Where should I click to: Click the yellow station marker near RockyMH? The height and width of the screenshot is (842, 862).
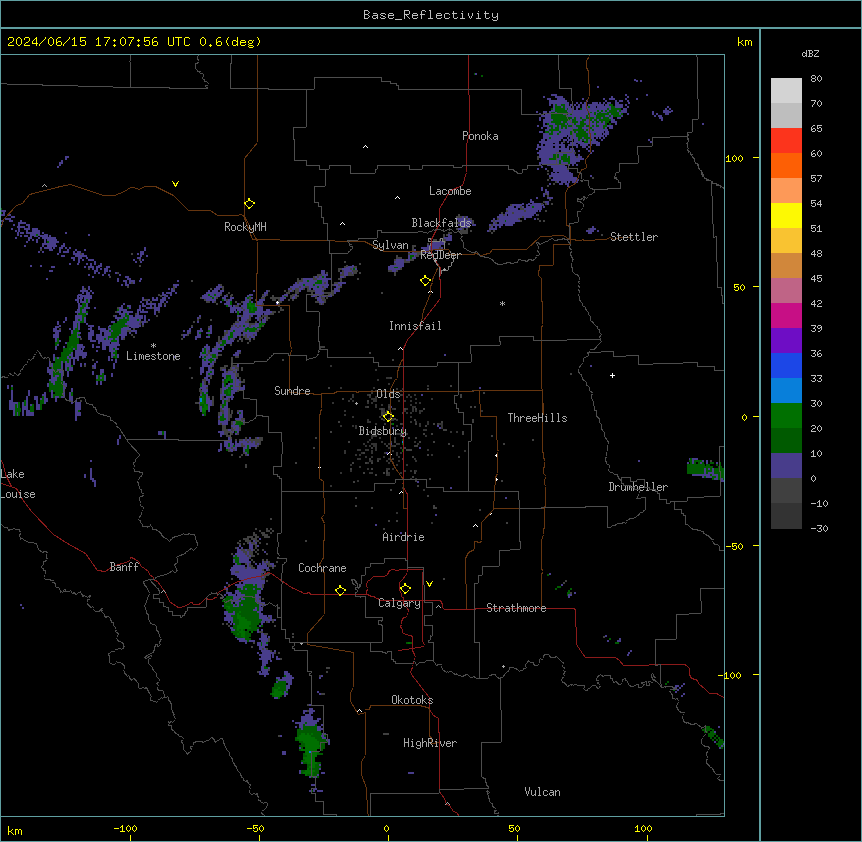(249, 204)
